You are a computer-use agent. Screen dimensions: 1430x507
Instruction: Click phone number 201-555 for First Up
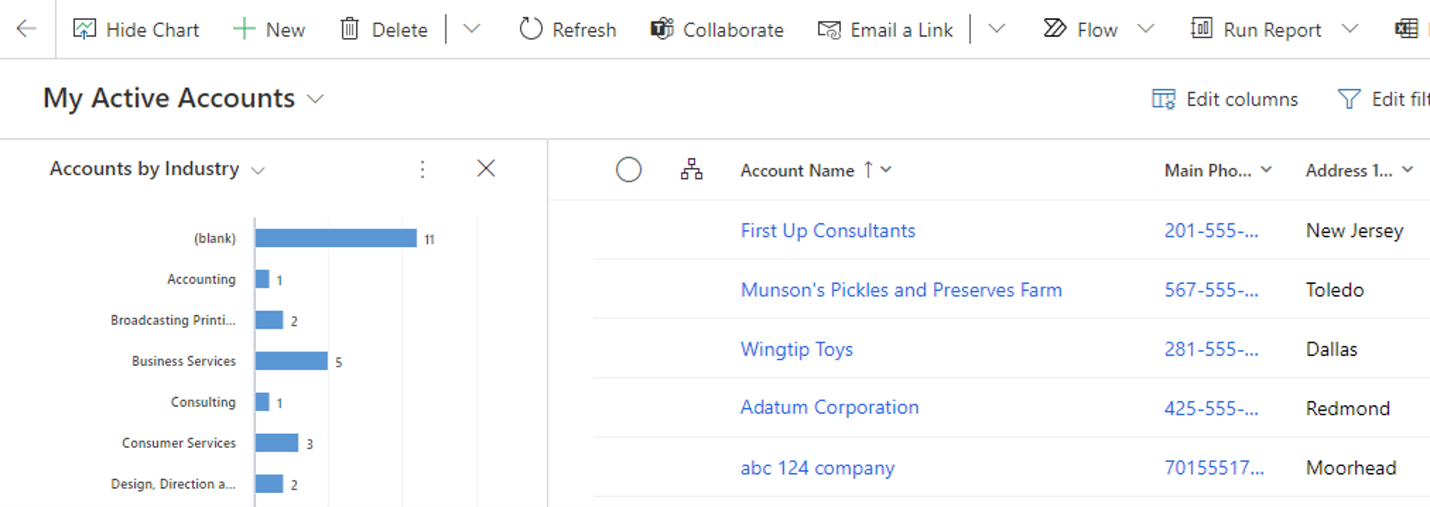pyautogui.click(x=1212, y=231)
